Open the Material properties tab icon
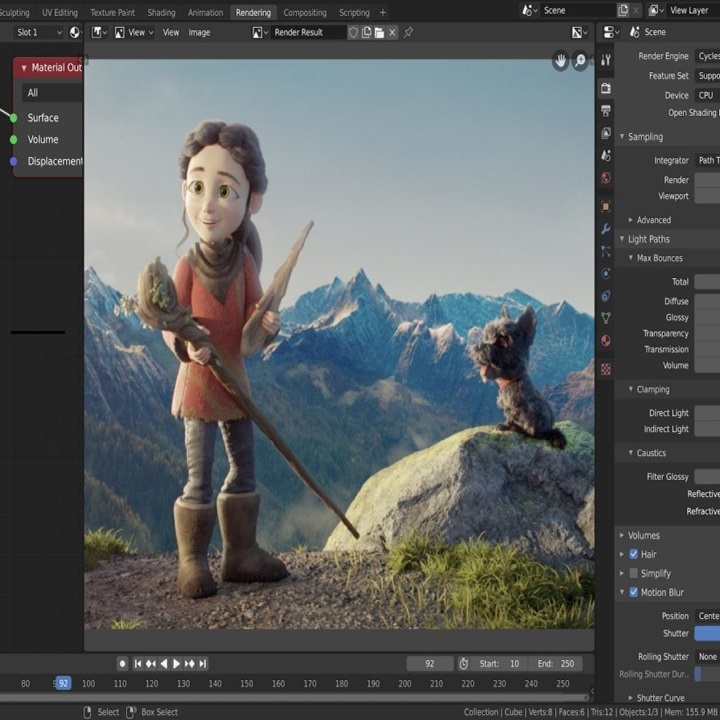Viewport: 720px width, 720px height. click(606, 341)
